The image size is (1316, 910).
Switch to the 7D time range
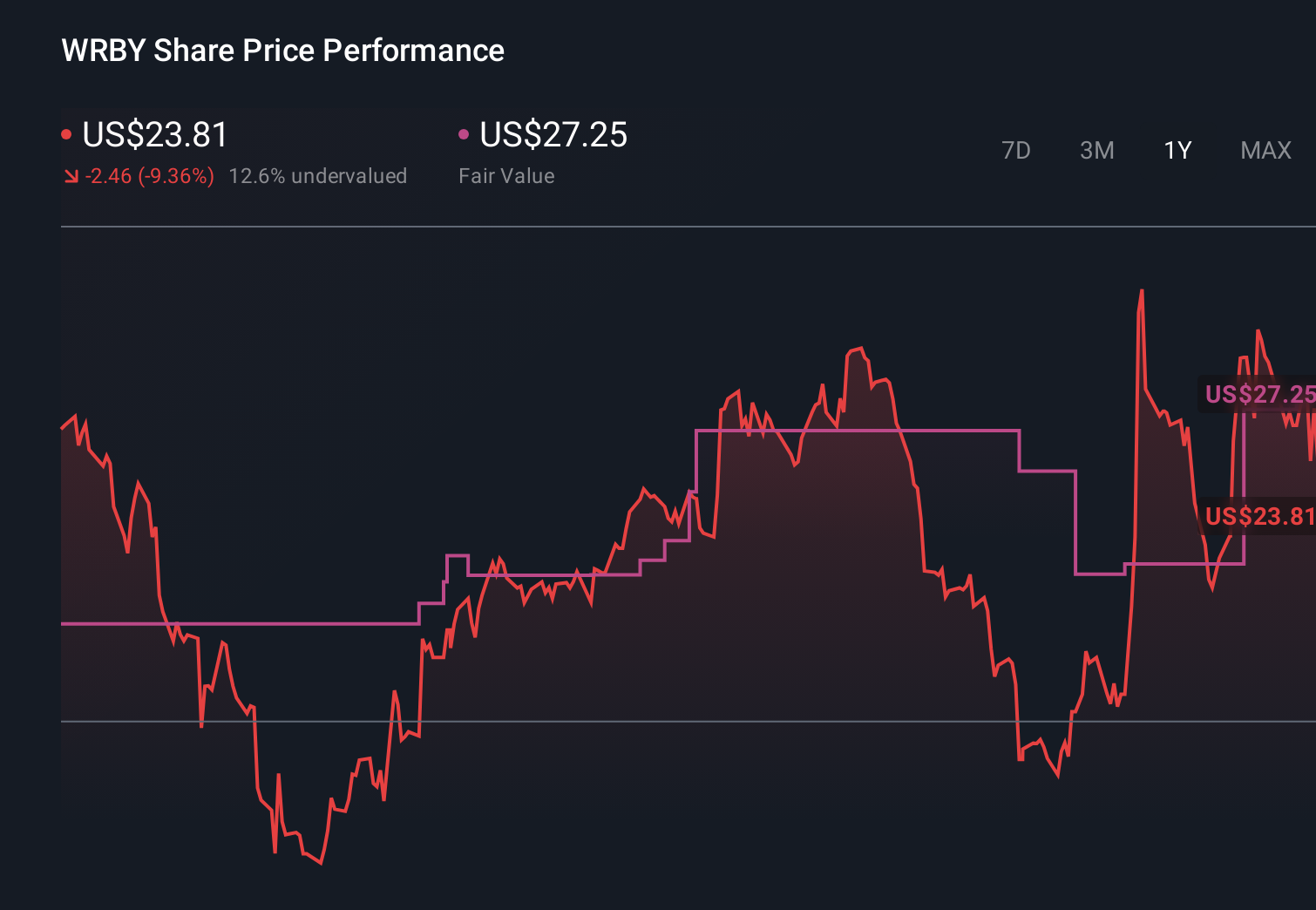point(1016,150)
